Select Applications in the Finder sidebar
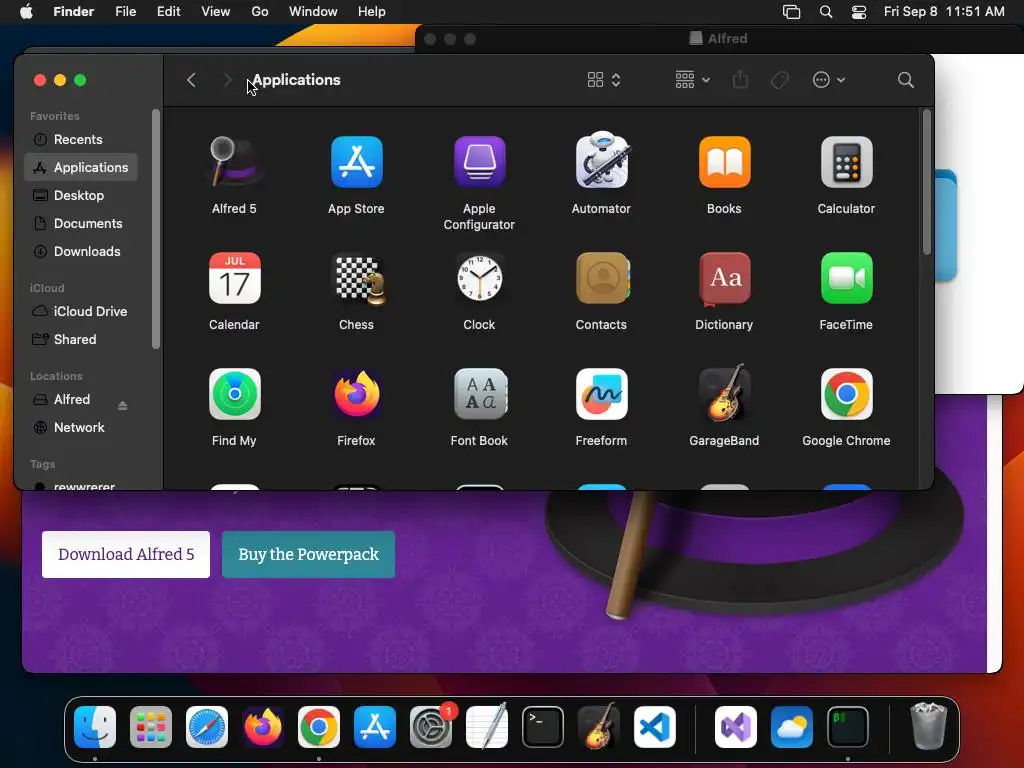 click(81, 168)
